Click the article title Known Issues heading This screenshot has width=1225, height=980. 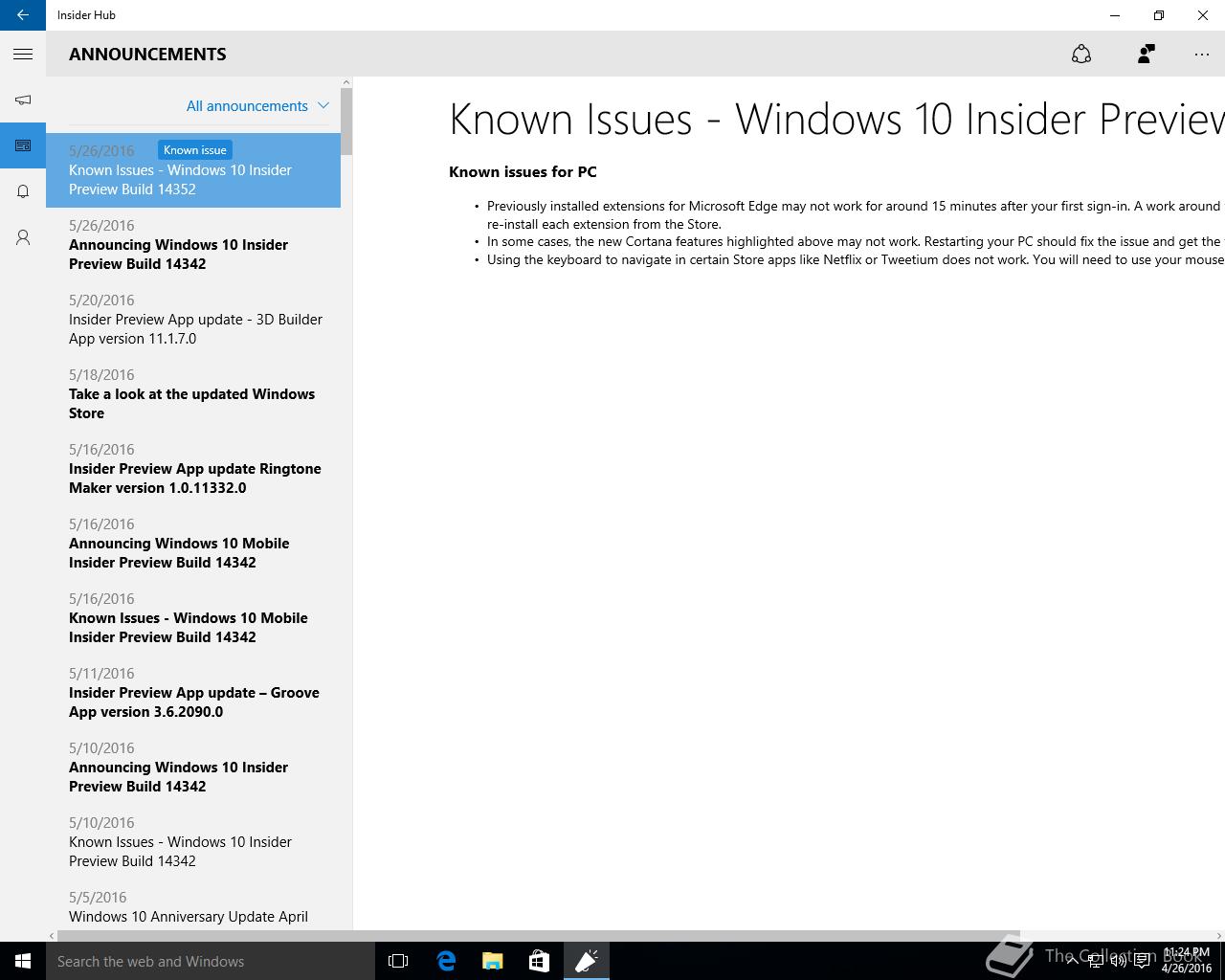(836, 120)
